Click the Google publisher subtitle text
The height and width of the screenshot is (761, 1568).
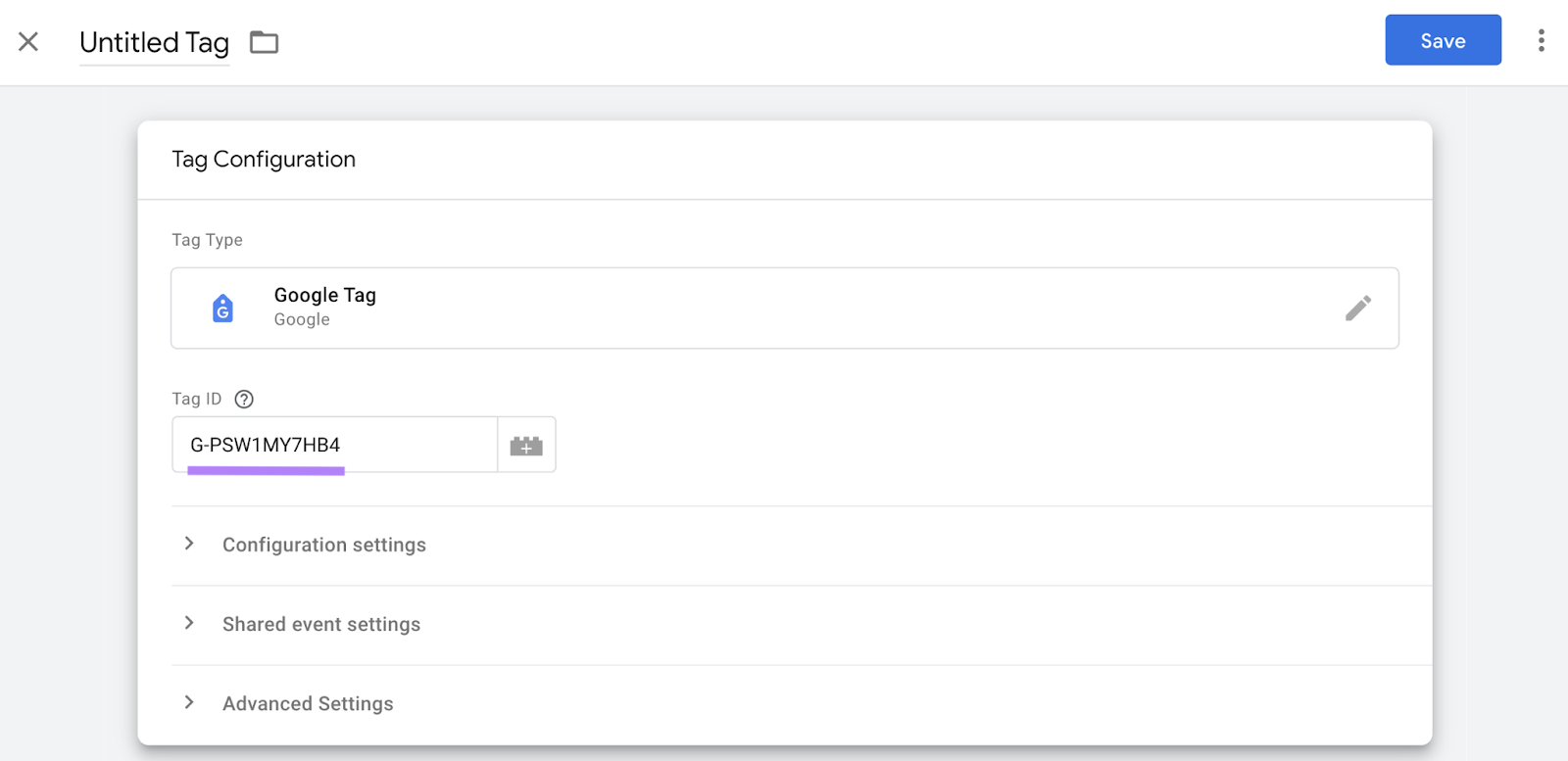coord(301,319)
